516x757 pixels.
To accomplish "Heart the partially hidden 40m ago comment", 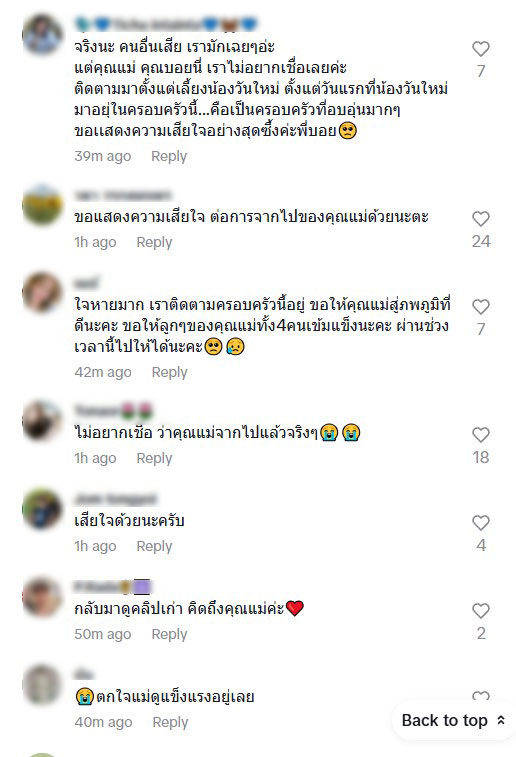I will pyautogui.click(x=480, y=696).
